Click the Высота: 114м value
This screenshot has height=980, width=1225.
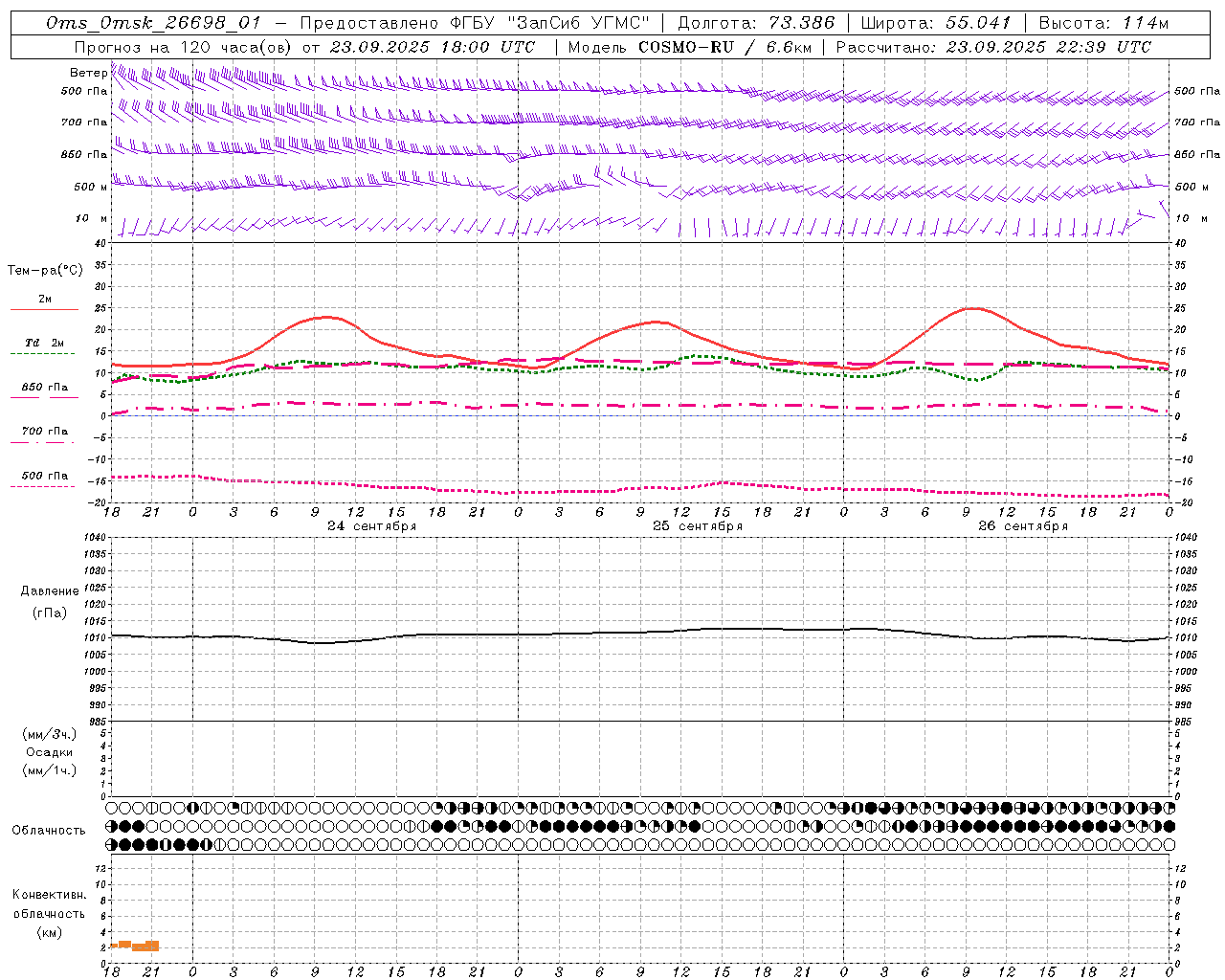(x=1103, y=23)
